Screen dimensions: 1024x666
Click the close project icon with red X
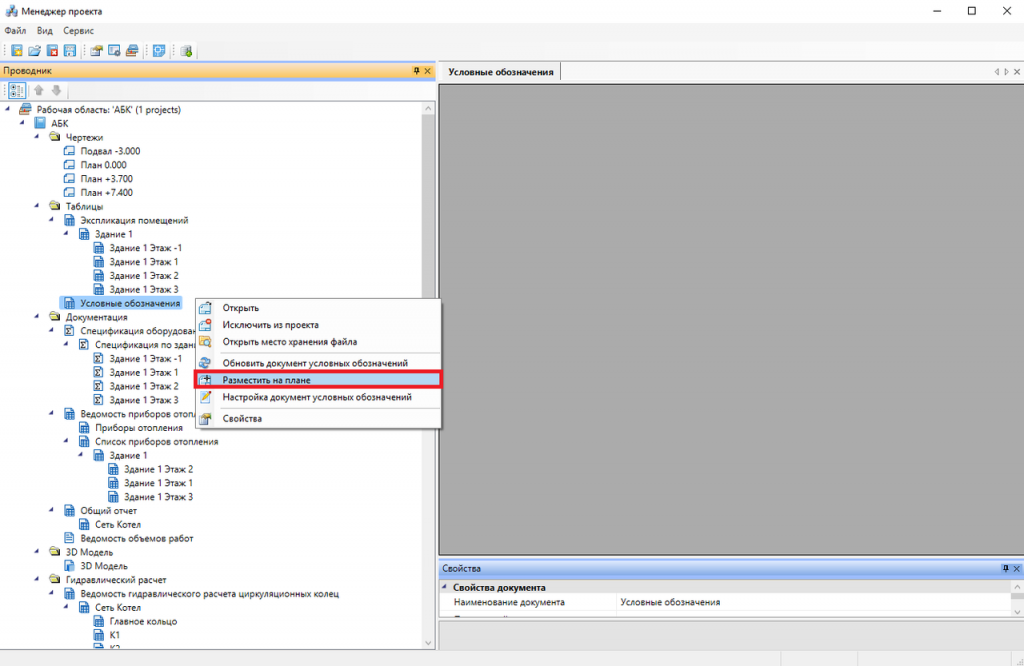point(52,51)
